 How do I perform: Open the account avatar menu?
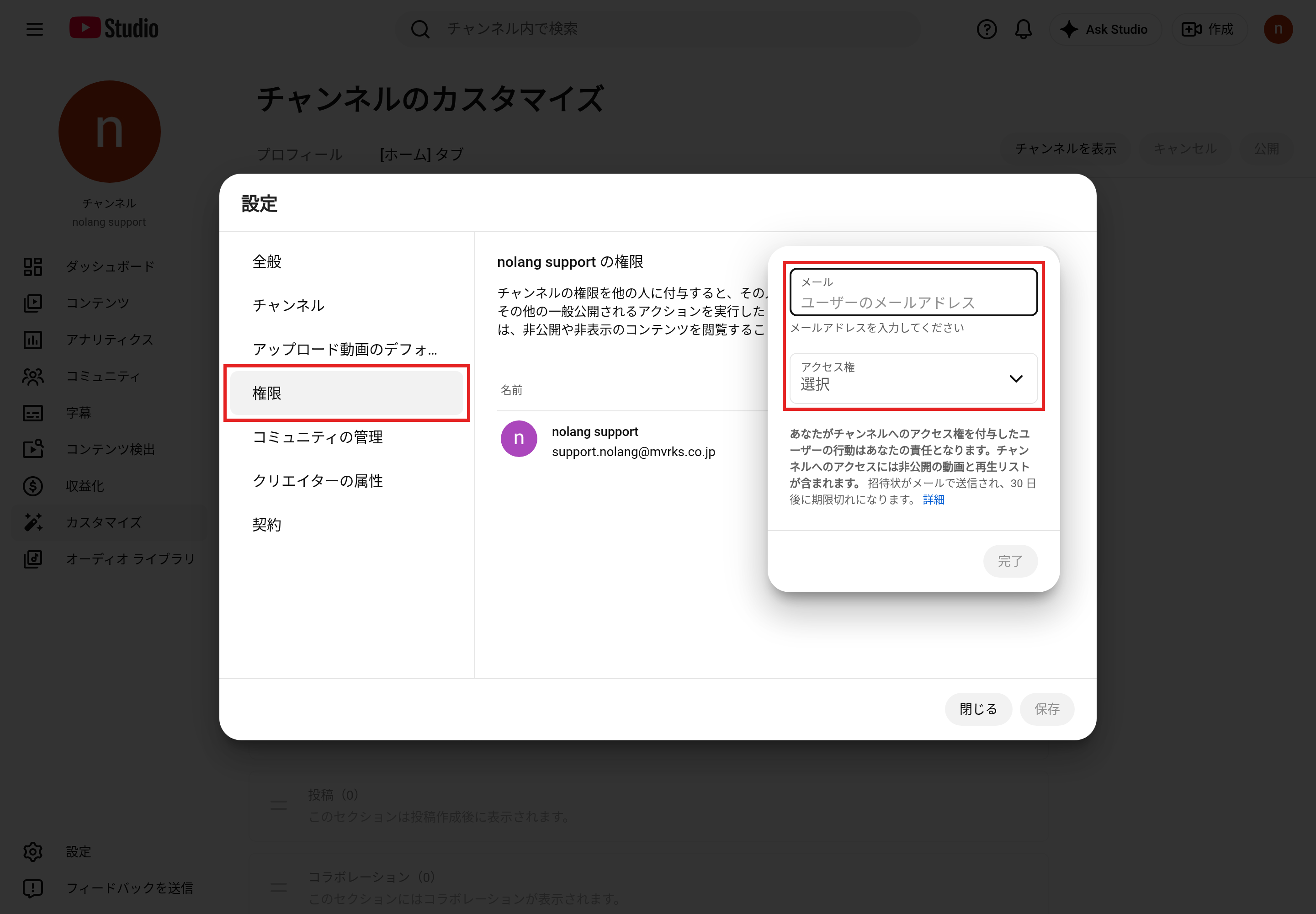pos(1278,29)
